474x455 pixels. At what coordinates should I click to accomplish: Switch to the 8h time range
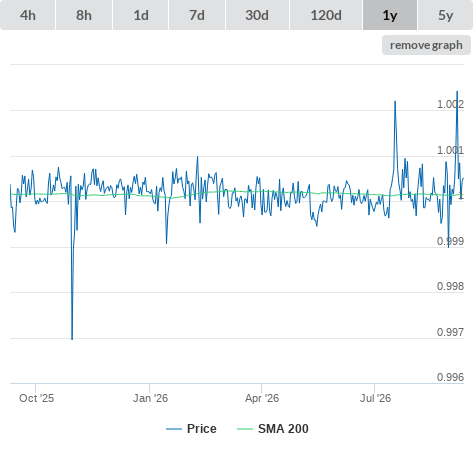pyautogui.click(x=84, y=15)
